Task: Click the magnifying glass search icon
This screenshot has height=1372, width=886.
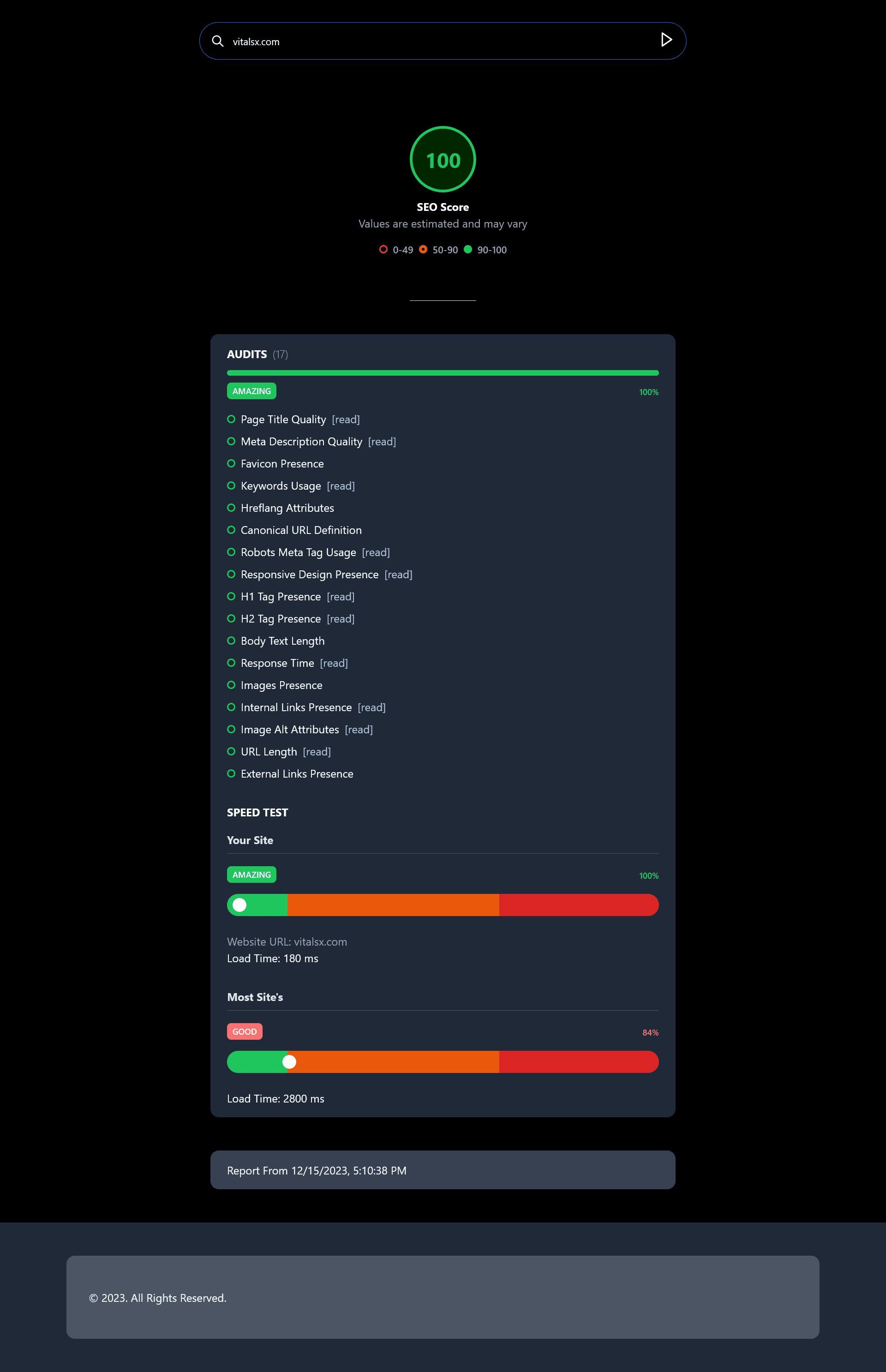Action: pos(217,41)
